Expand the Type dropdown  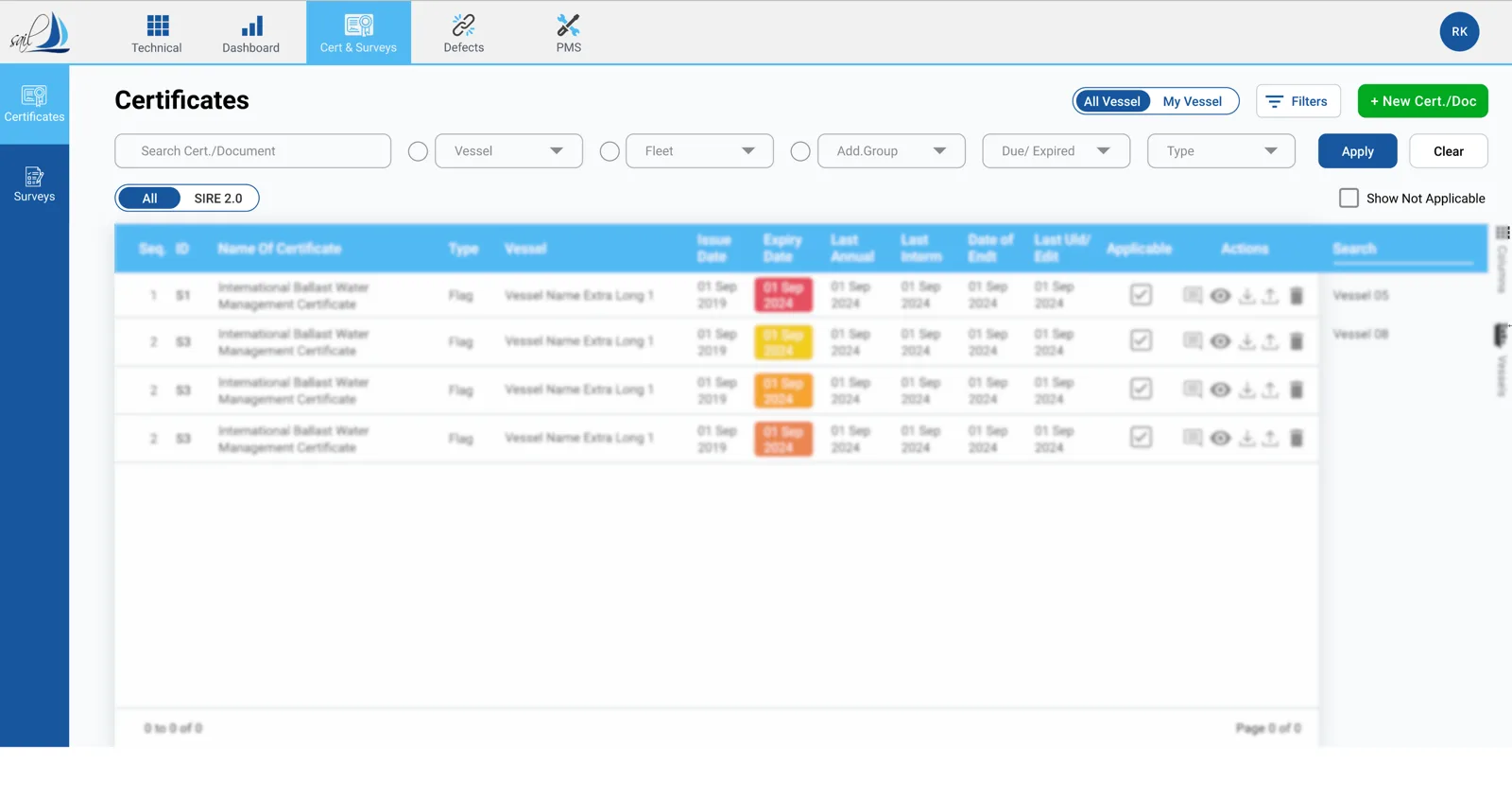click(x=1222, y=151)
